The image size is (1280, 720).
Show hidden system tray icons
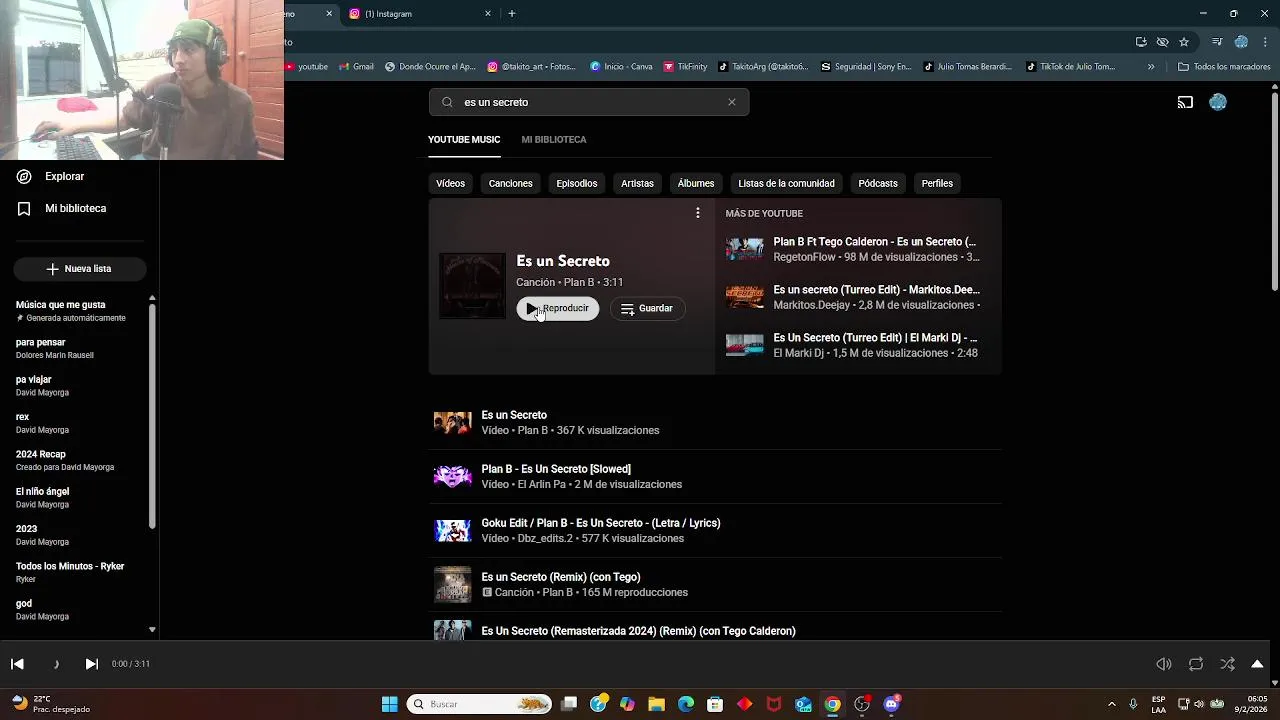[1111, 704]
